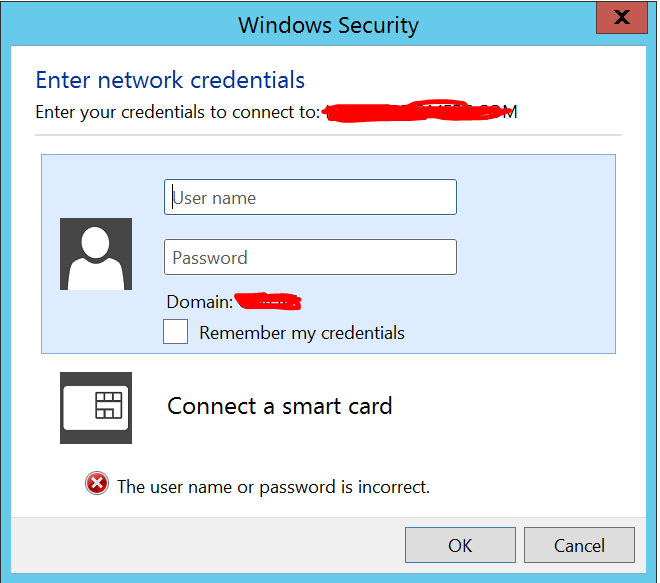Click the Domain label text
660x583 pixels.
[x=199, y=301]
